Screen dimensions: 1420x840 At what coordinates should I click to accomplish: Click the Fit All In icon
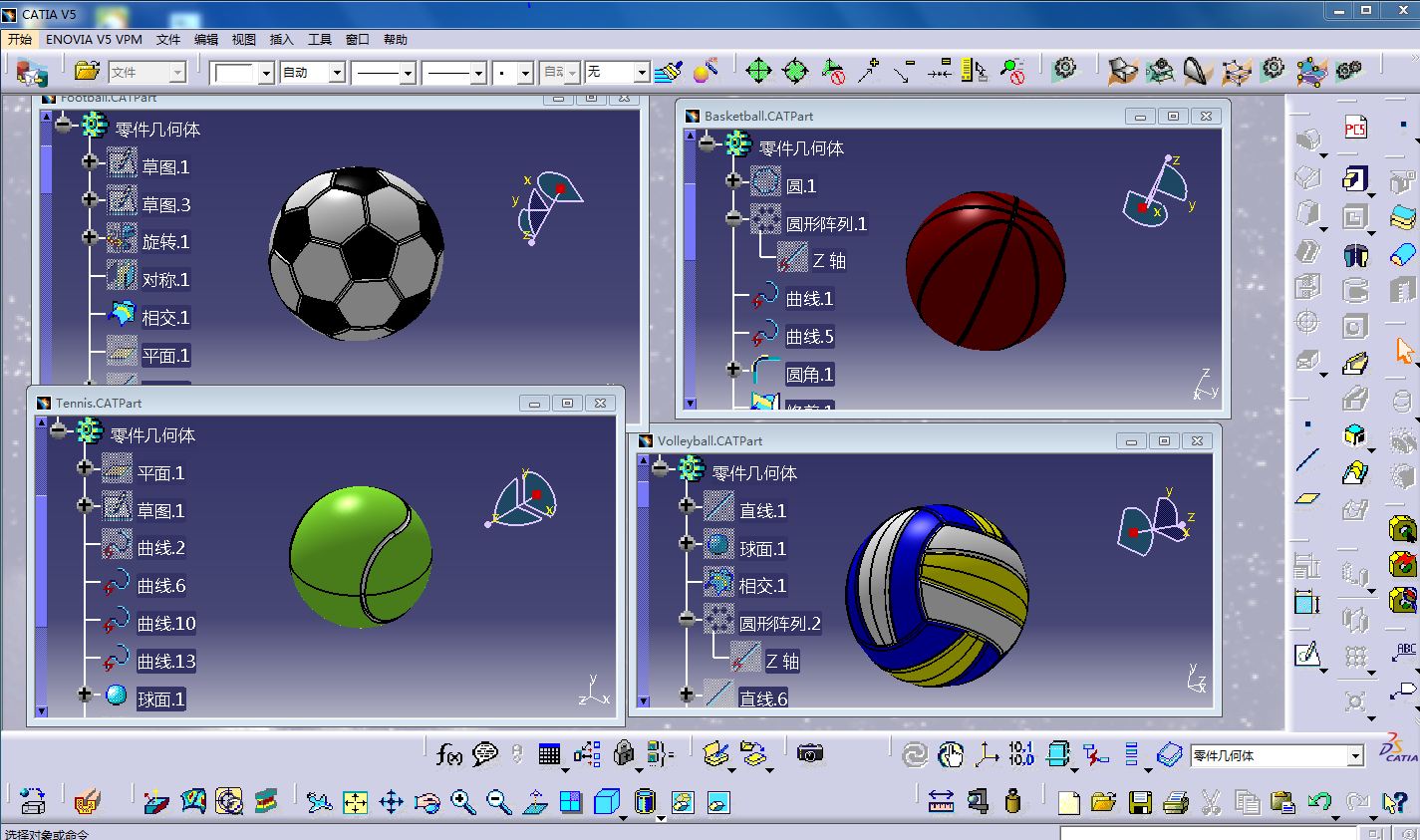[x=355, y=801]
